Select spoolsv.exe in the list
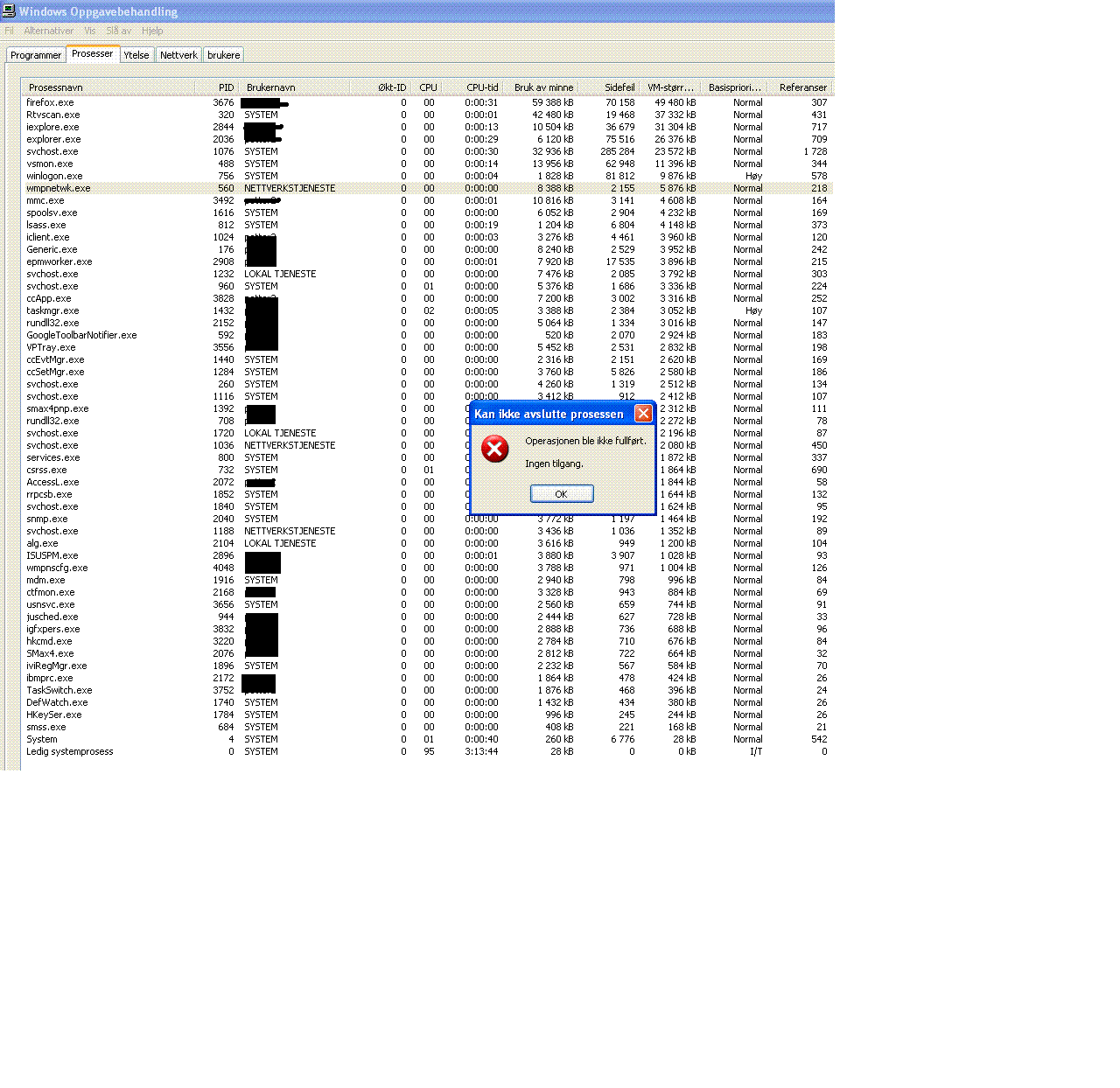Screen dimensions: 1120x1088 427,213
